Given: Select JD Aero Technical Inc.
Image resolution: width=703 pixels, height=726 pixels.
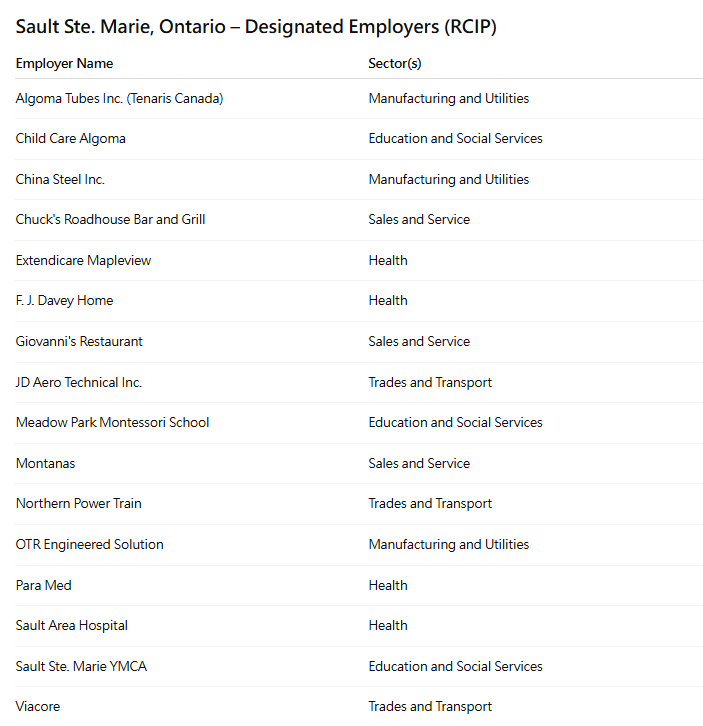Looking at the screenshot, I should tap(79, 383).
